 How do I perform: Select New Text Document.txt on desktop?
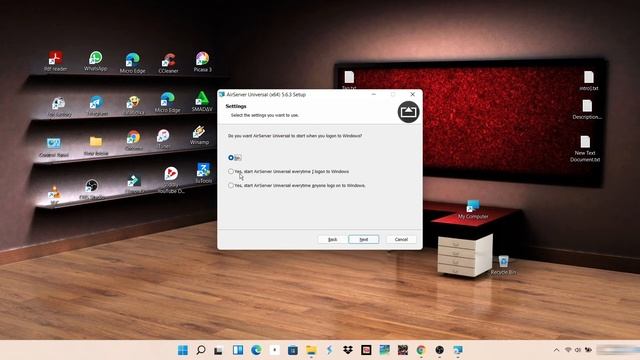point(585,149)
